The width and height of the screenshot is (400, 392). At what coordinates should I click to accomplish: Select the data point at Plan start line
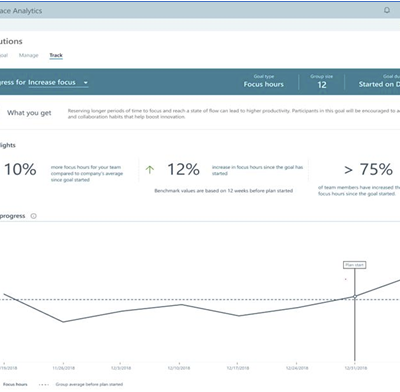[355, 296]
